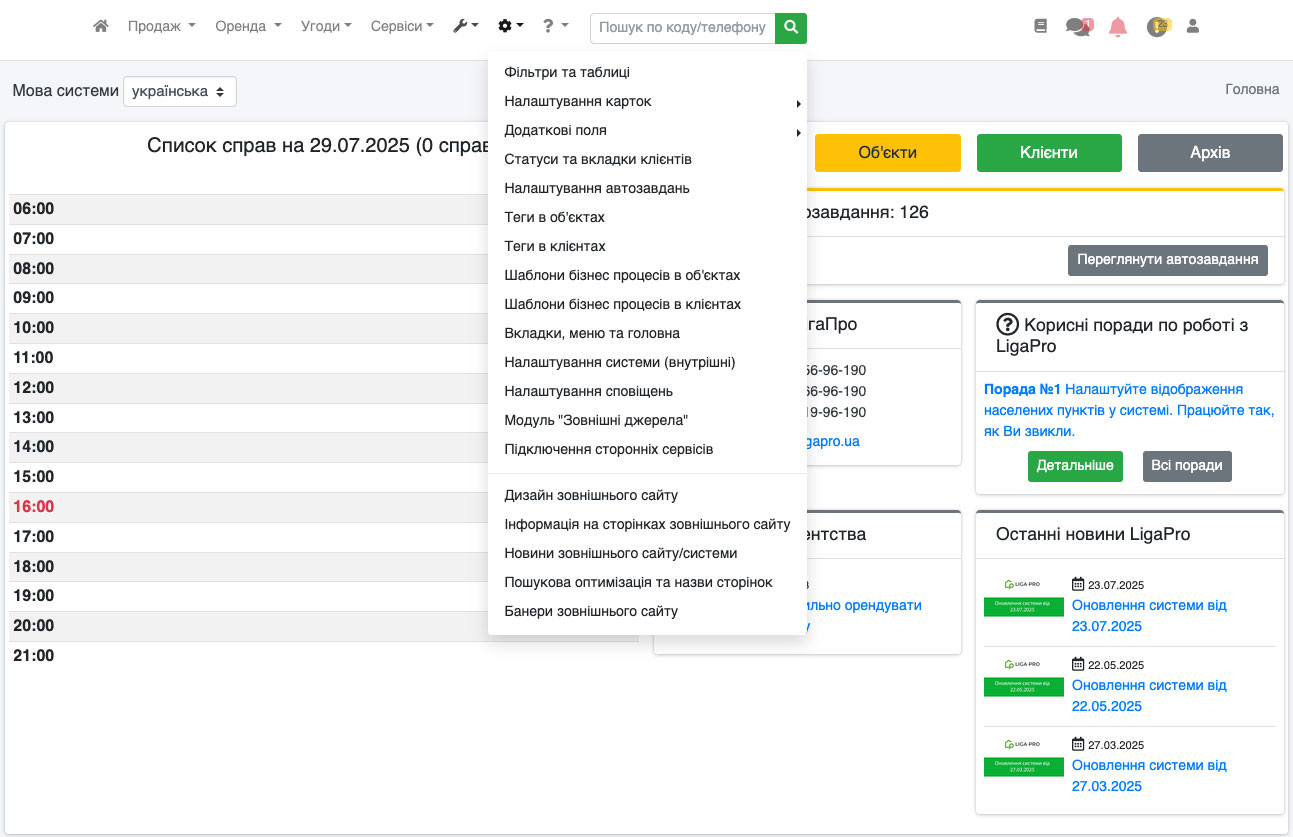
Task: Open the book knowledge base icon
Action: click(1040, 27)
